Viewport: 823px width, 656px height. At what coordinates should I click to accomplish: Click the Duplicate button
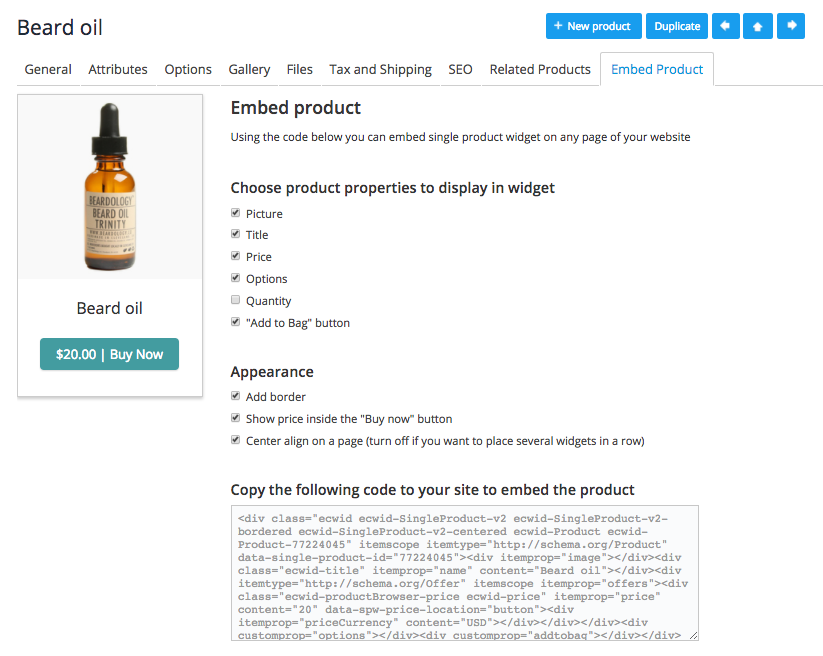click(677, 26)
